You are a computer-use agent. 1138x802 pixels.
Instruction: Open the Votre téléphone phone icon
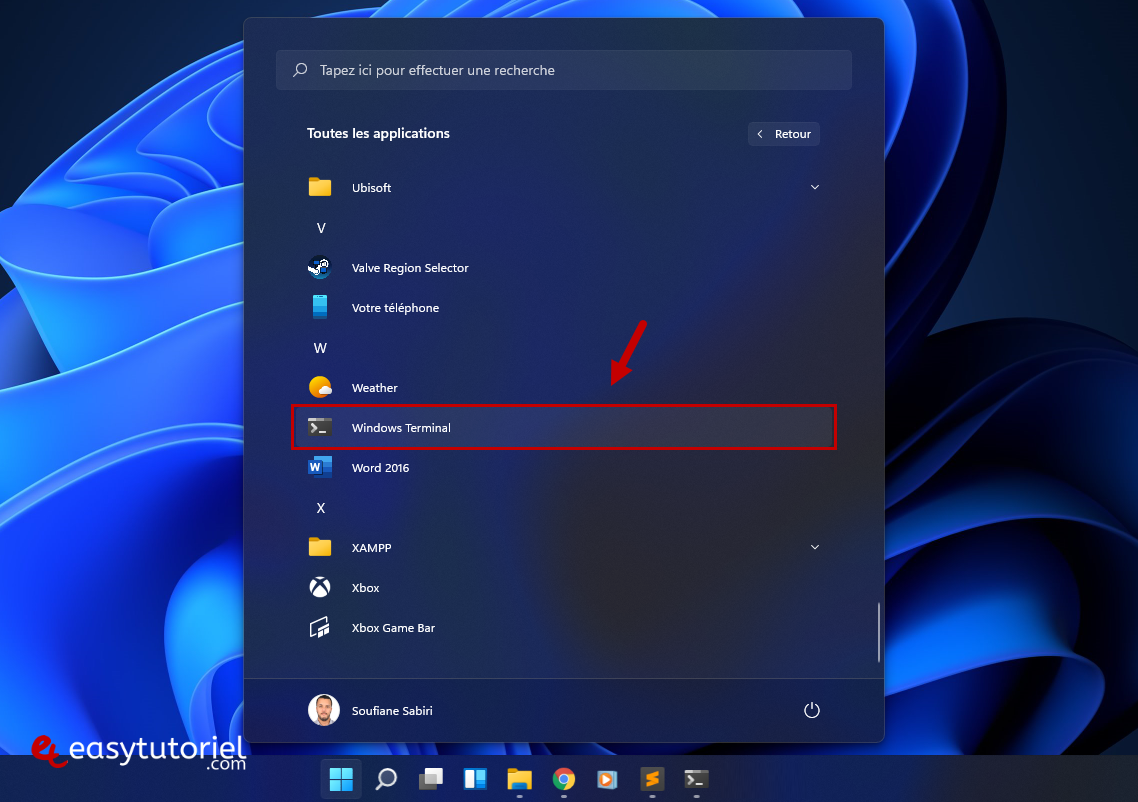319,307
